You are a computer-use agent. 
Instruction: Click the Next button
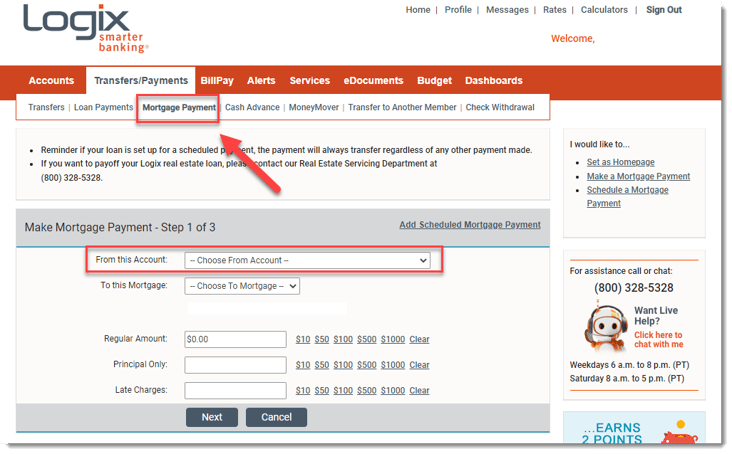tap(212, 417)
